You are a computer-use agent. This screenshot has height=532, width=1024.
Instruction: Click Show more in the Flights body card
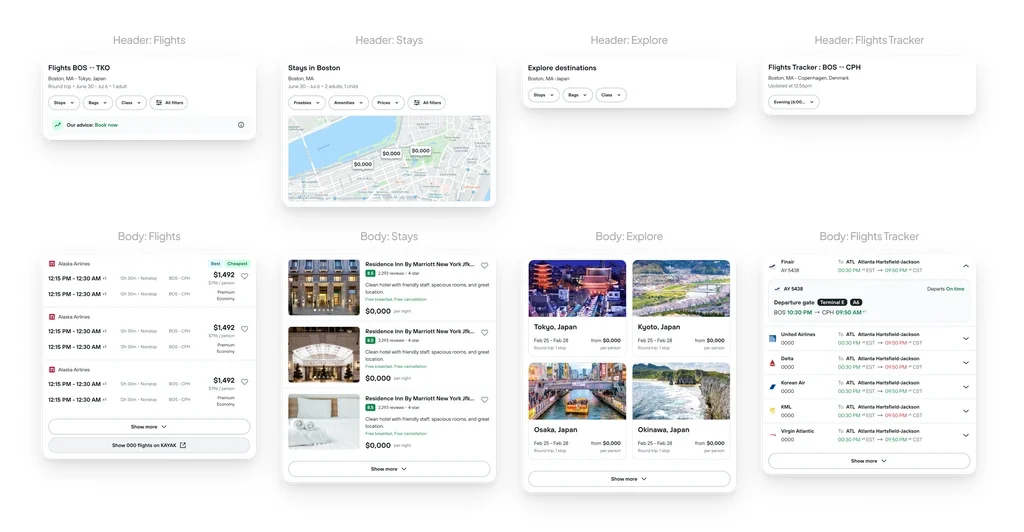(149, 427)
